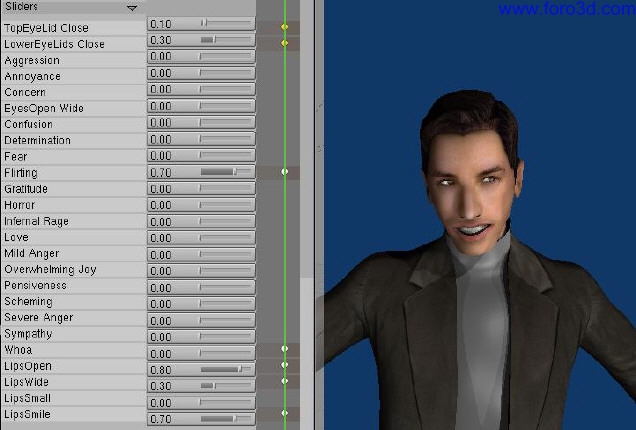Select the Overwhelming Joy label

(x=50, y=269)
